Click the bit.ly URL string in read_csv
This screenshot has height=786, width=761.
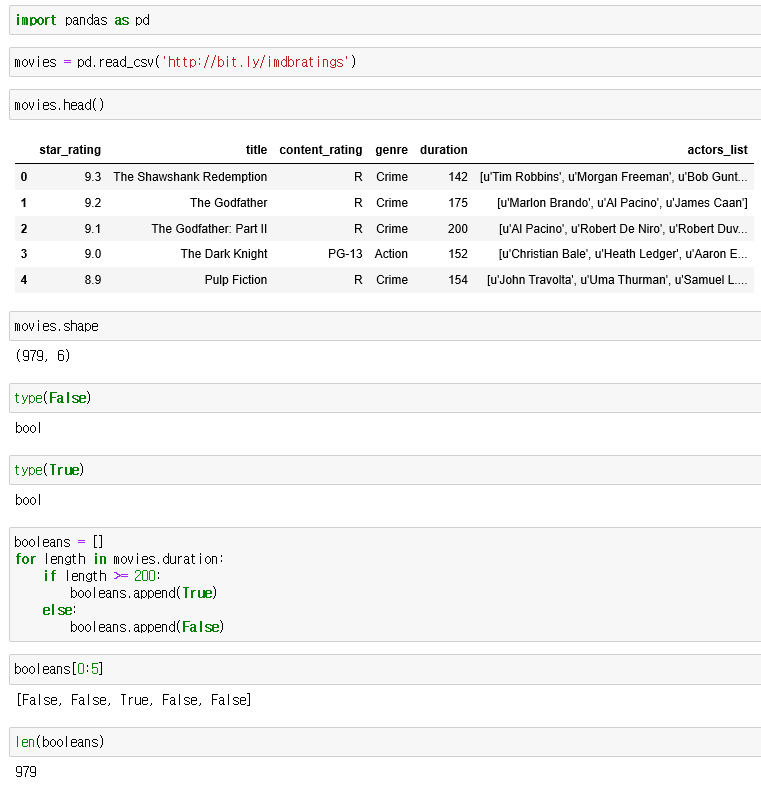pyautogui.click(x=257, y=63)
